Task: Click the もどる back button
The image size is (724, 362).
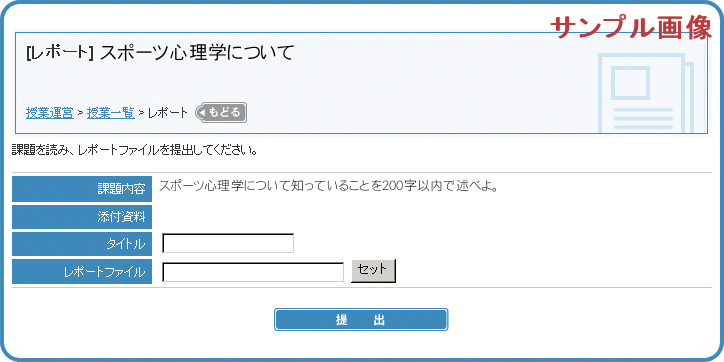Action: click(x=222, y=113)
